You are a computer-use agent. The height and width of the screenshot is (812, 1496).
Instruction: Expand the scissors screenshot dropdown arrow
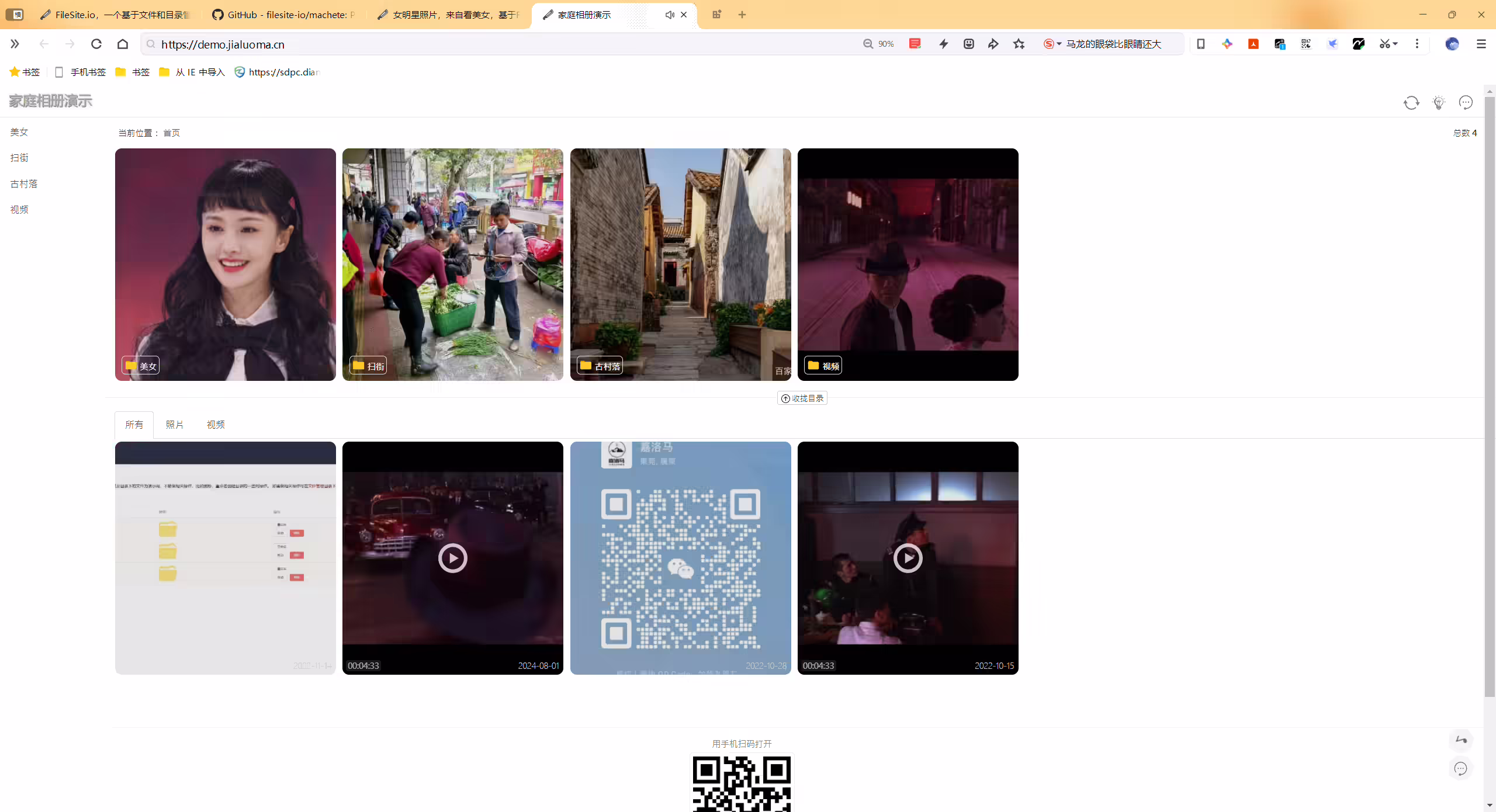pyautogui.click(x=1395, y=44)
